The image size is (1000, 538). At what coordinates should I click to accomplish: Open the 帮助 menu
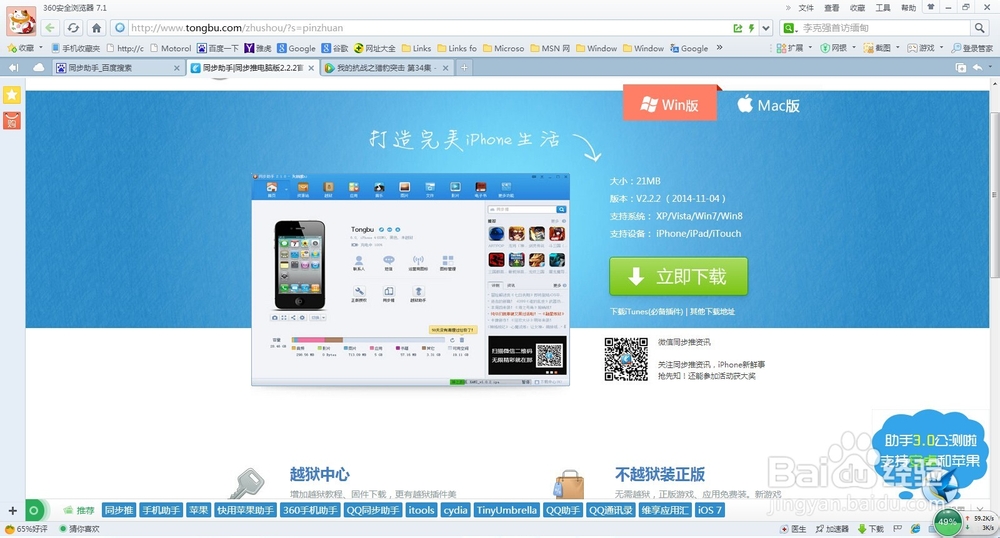click(908, 8)
